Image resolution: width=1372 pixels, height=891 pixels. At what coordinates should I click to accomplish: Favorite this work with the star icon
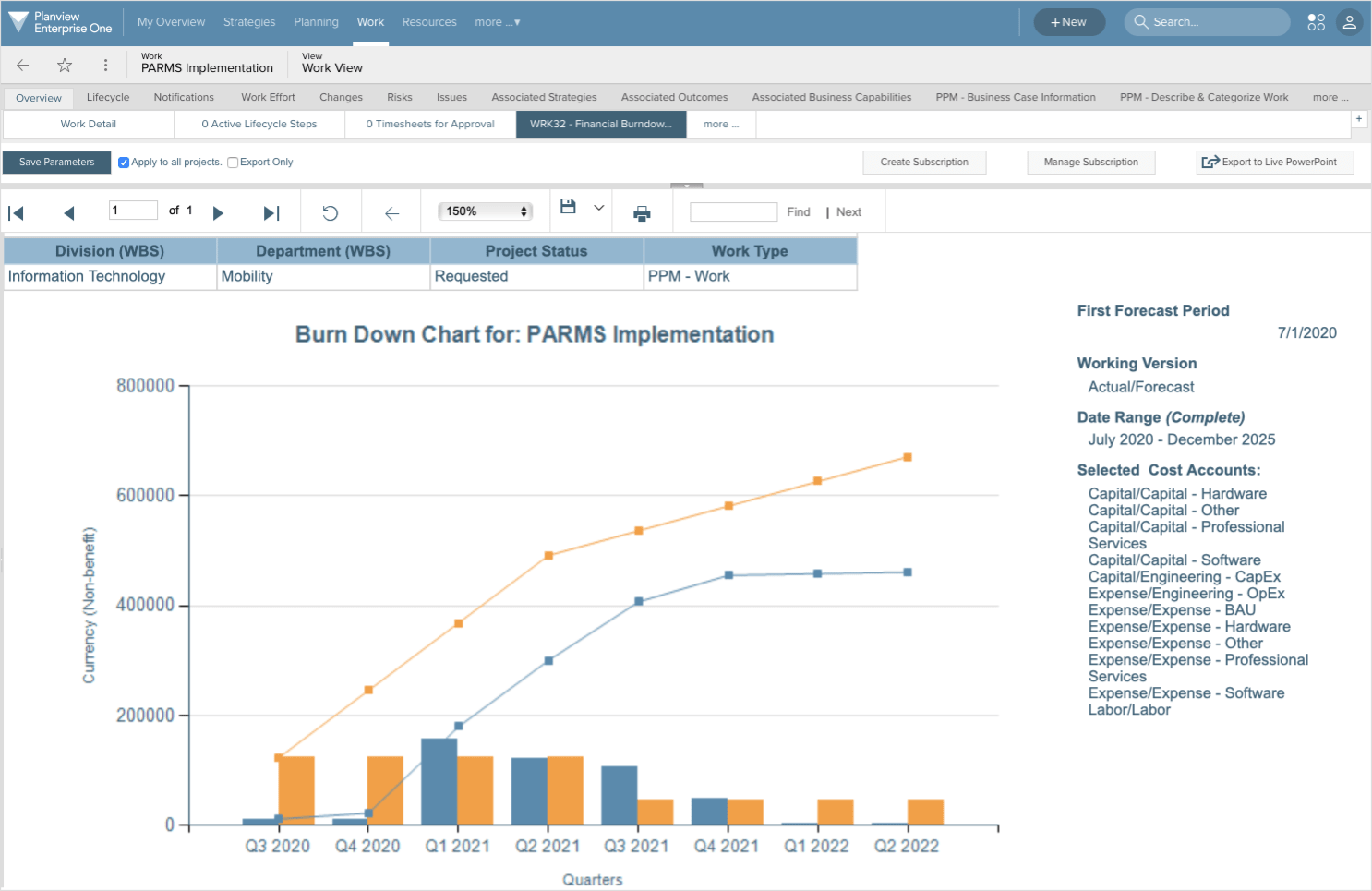(x=65, y=65)
